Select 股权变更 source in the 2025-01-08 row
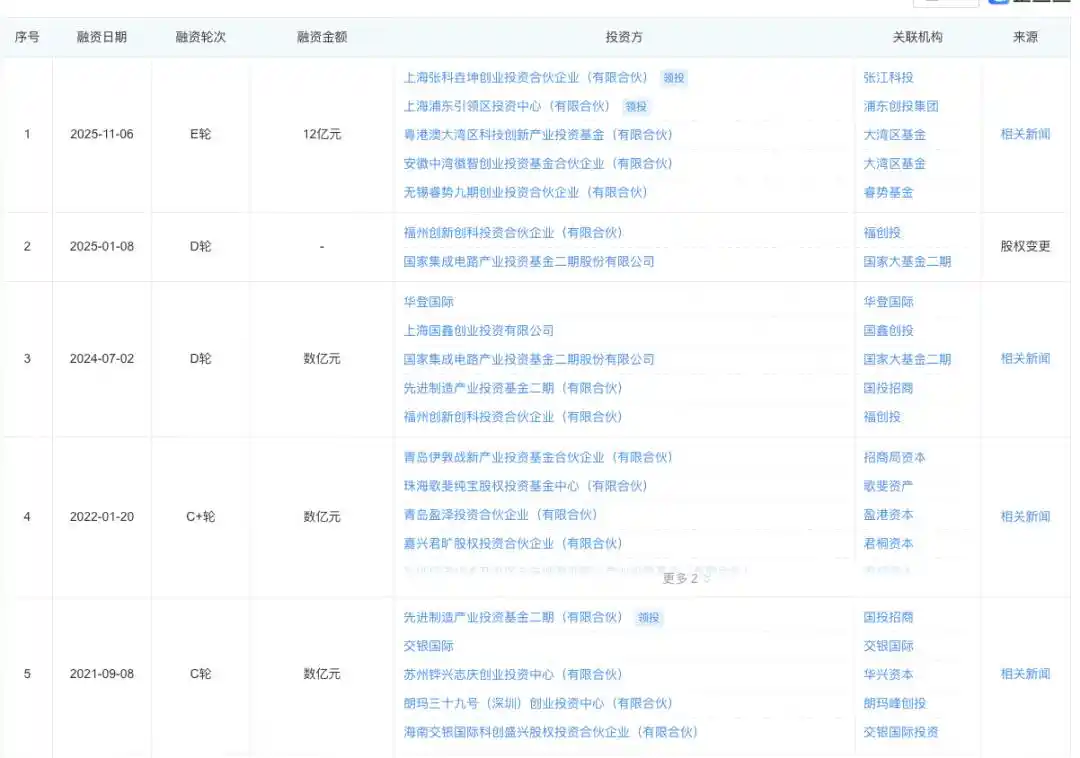1080x758 pixels. click(1025, 246)
